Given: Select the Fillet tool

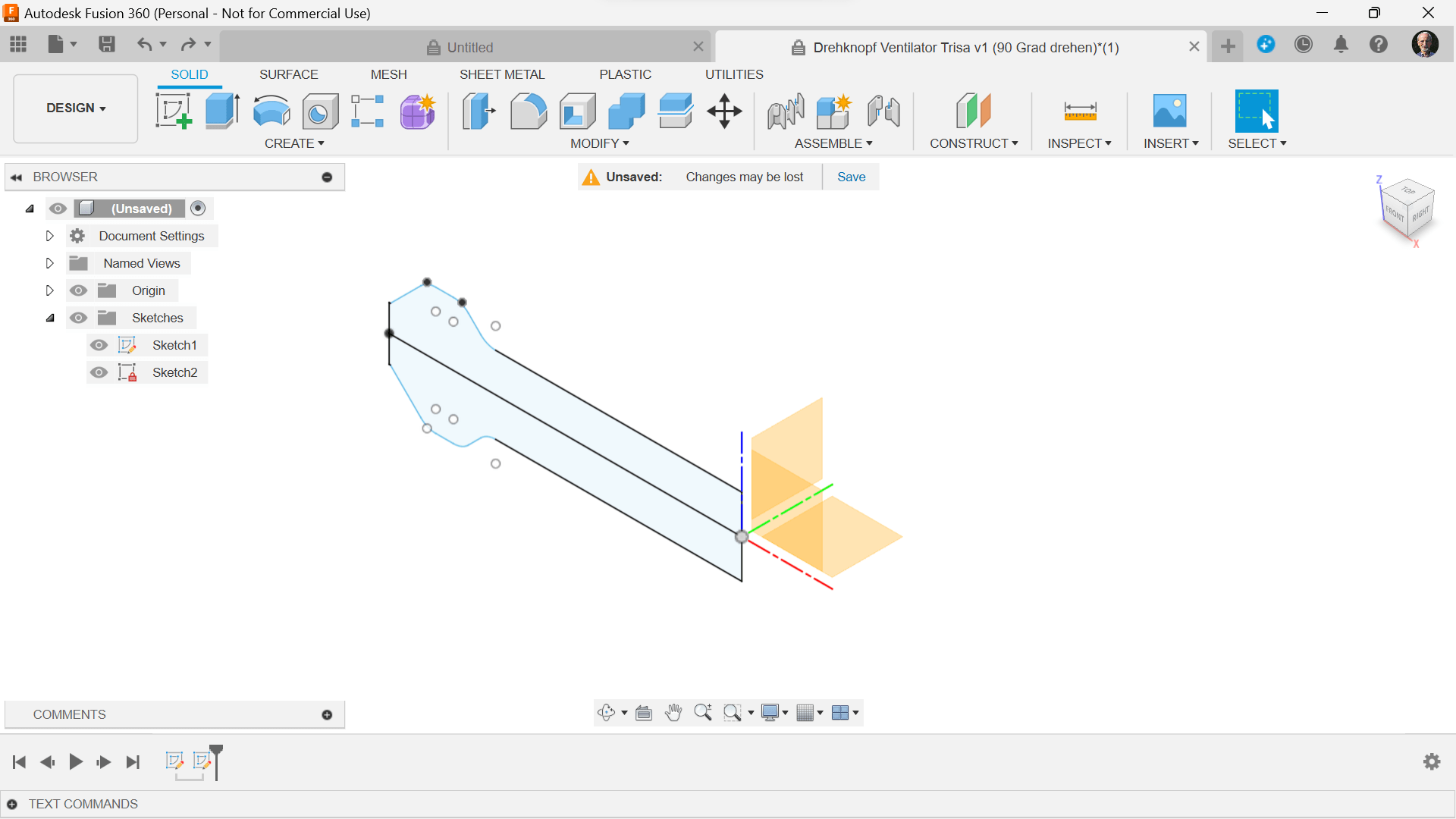Looking at the screenshot, I should click(x=529, y=111).
